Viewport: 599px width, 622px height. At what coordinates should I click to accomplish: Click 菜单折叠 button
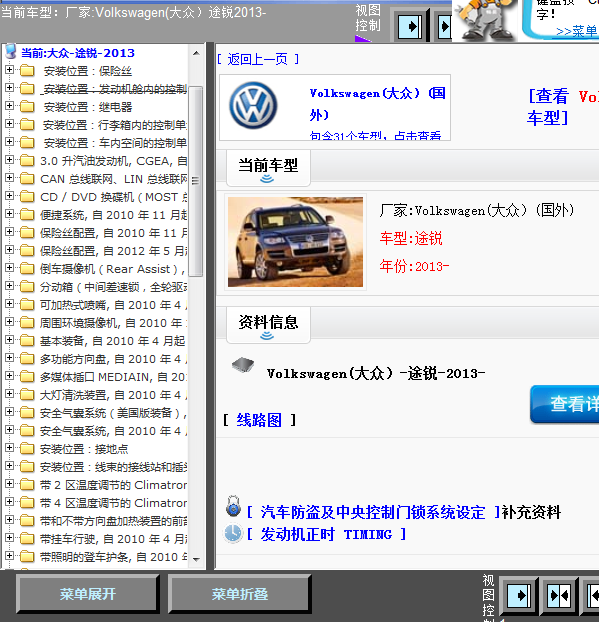click(240, 594)
